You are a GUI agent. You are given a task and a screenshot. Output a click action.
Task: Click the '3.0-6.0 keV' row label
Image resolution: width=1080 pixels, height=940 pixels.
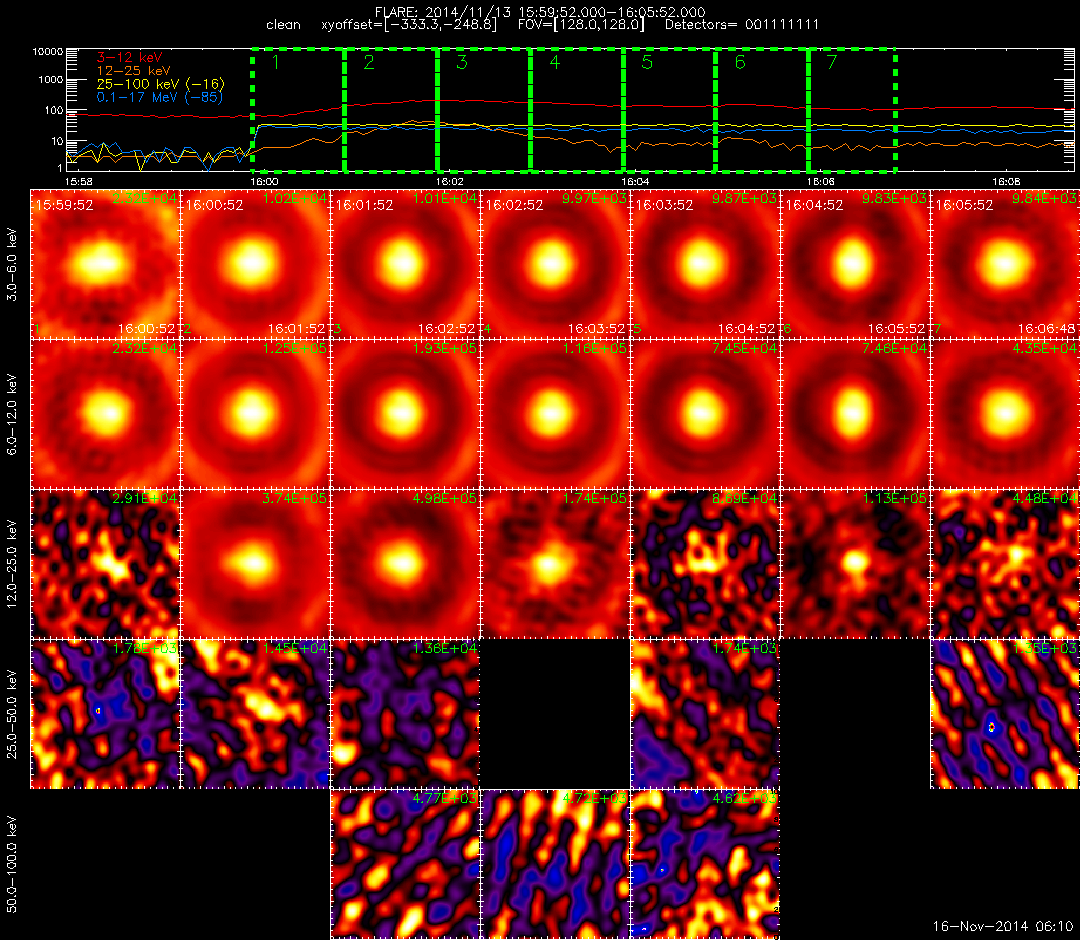[x=12, y=264]
